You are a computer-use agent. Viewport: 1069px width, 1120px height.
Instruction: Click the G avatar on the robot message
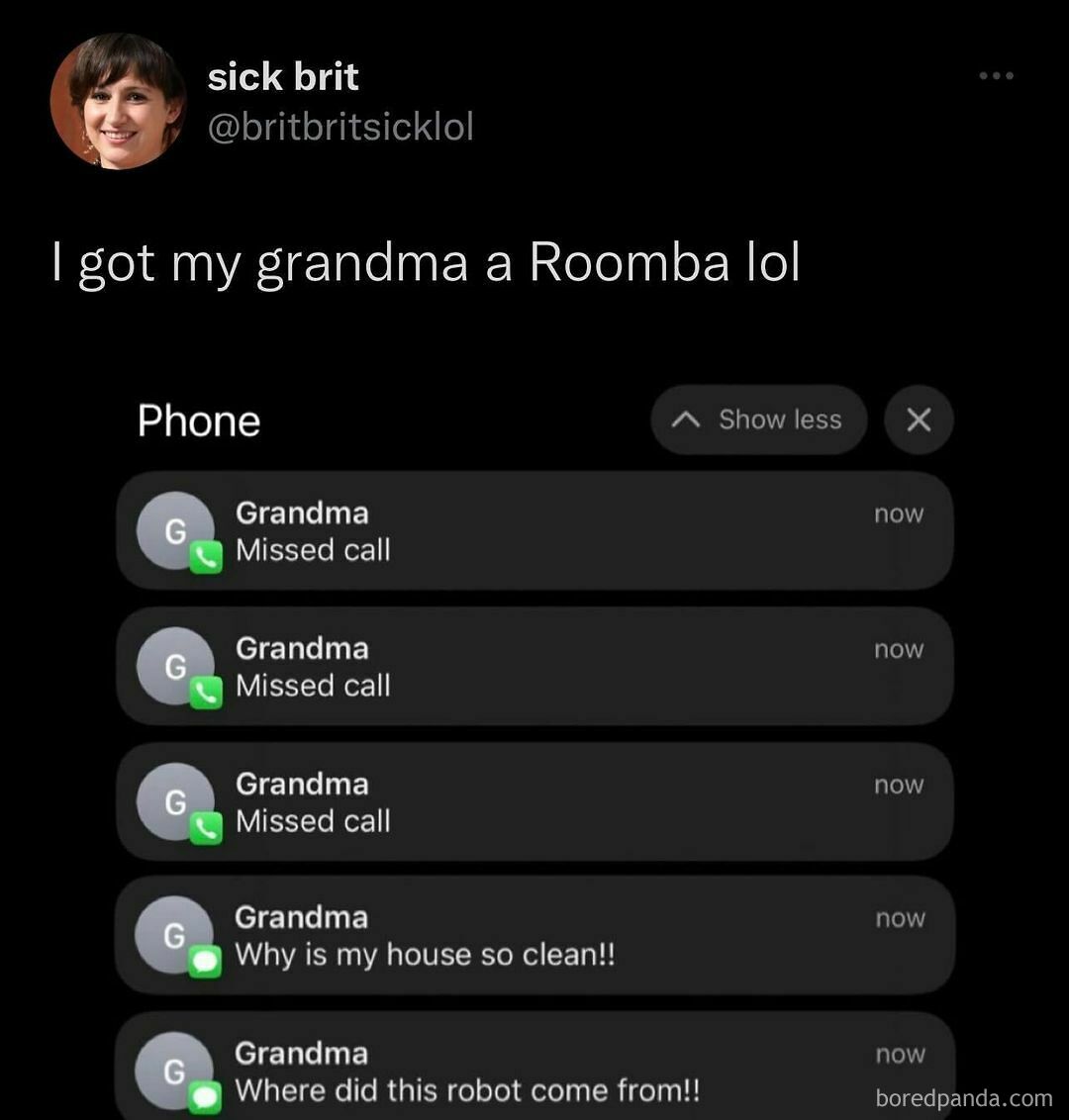tap(174, 1071)
